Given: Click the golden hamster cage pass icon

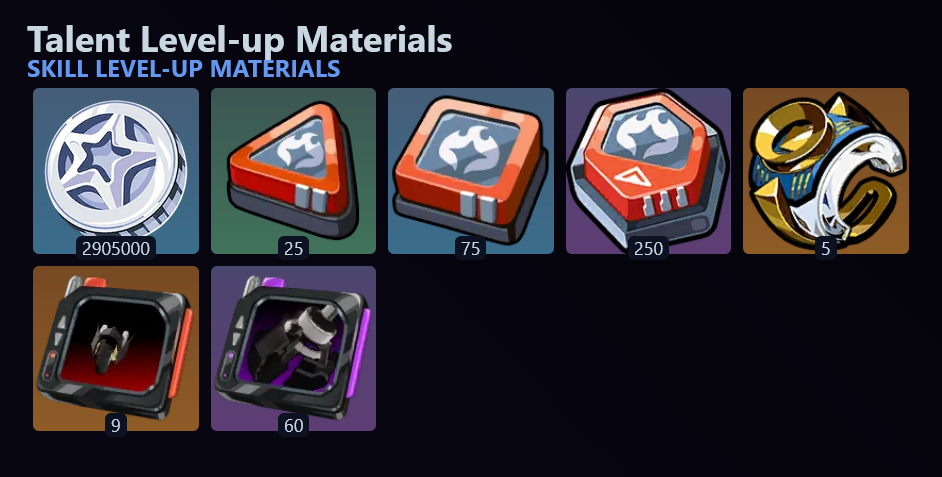Looking at the screenshot, I should (x=826, y=171).
